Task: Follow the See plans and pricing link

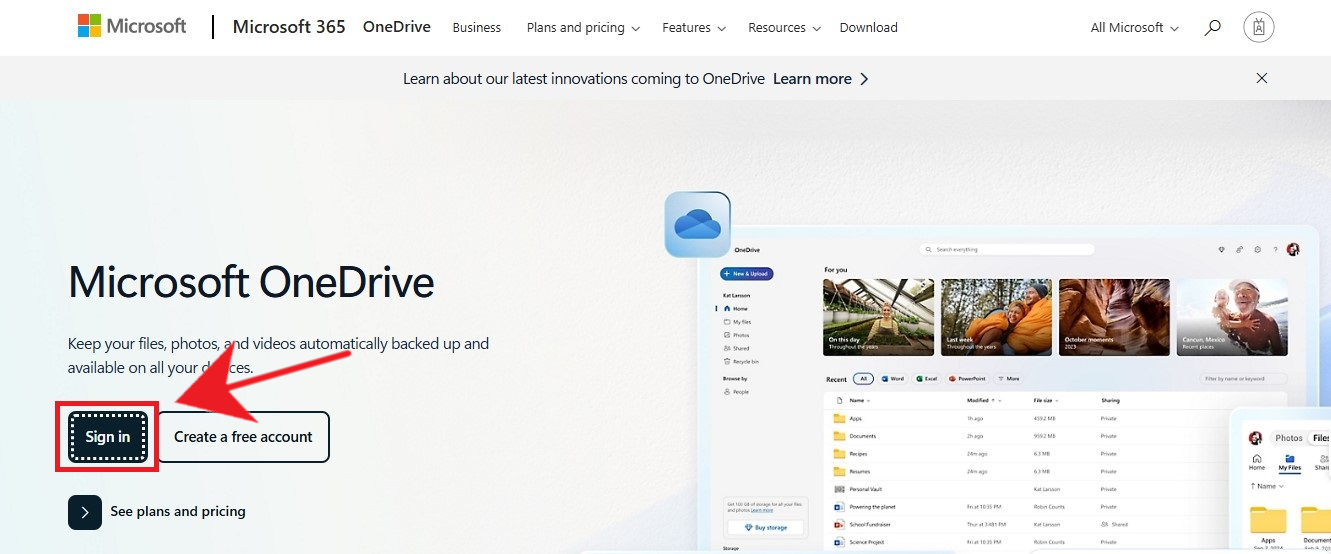Action: pyautogui.click(x=178, y=512)
